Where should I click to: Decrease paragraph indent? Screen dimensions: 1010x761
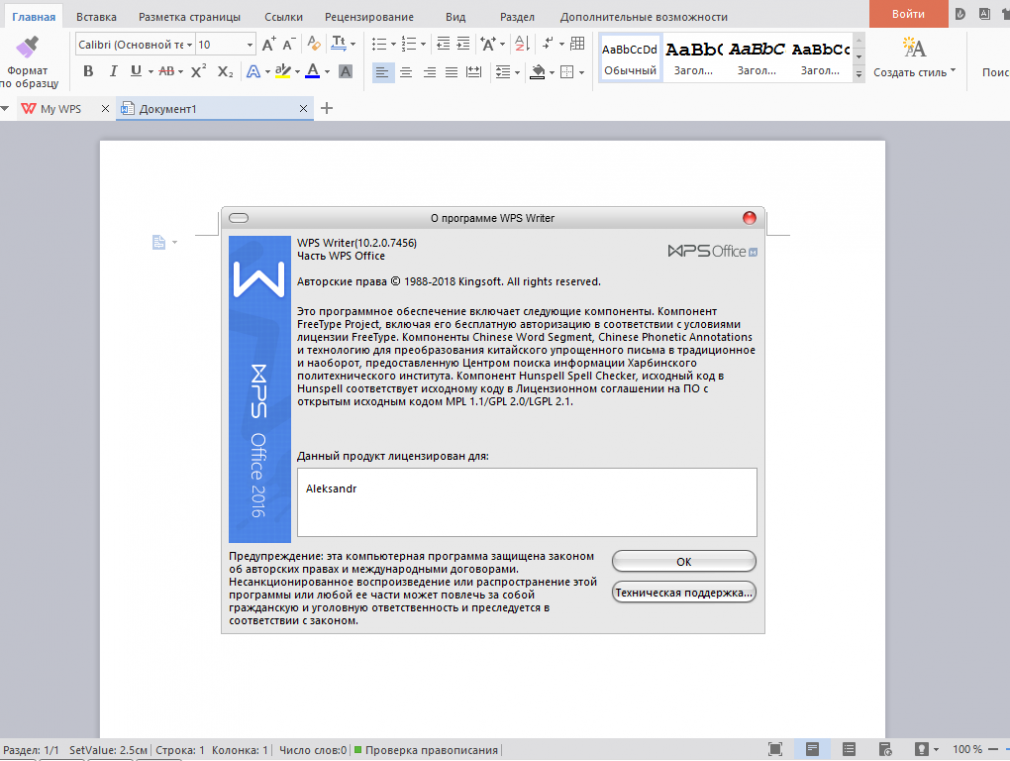(443, 44)
